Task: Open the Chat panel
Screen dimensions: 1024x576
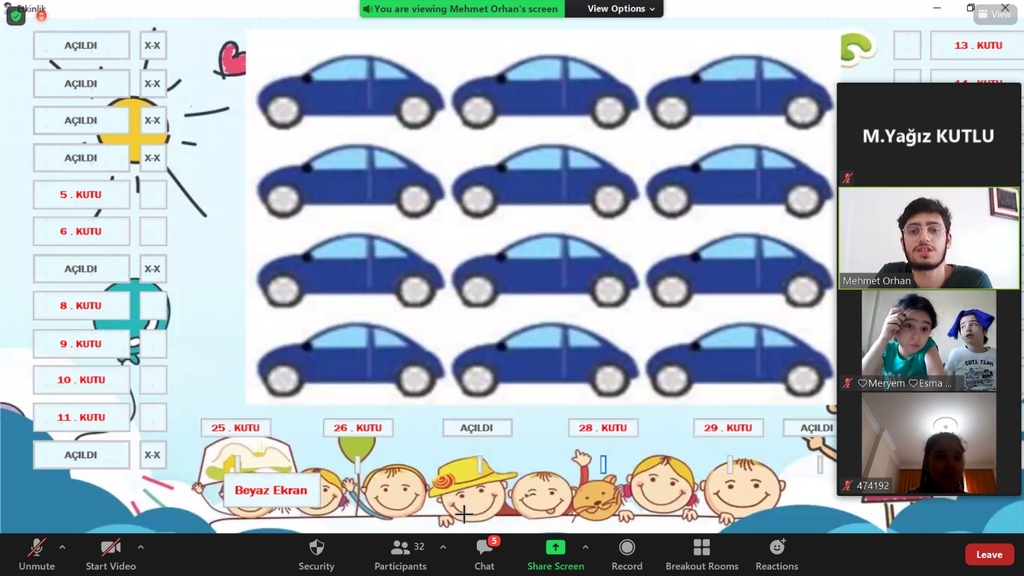Action: (485, 554)
